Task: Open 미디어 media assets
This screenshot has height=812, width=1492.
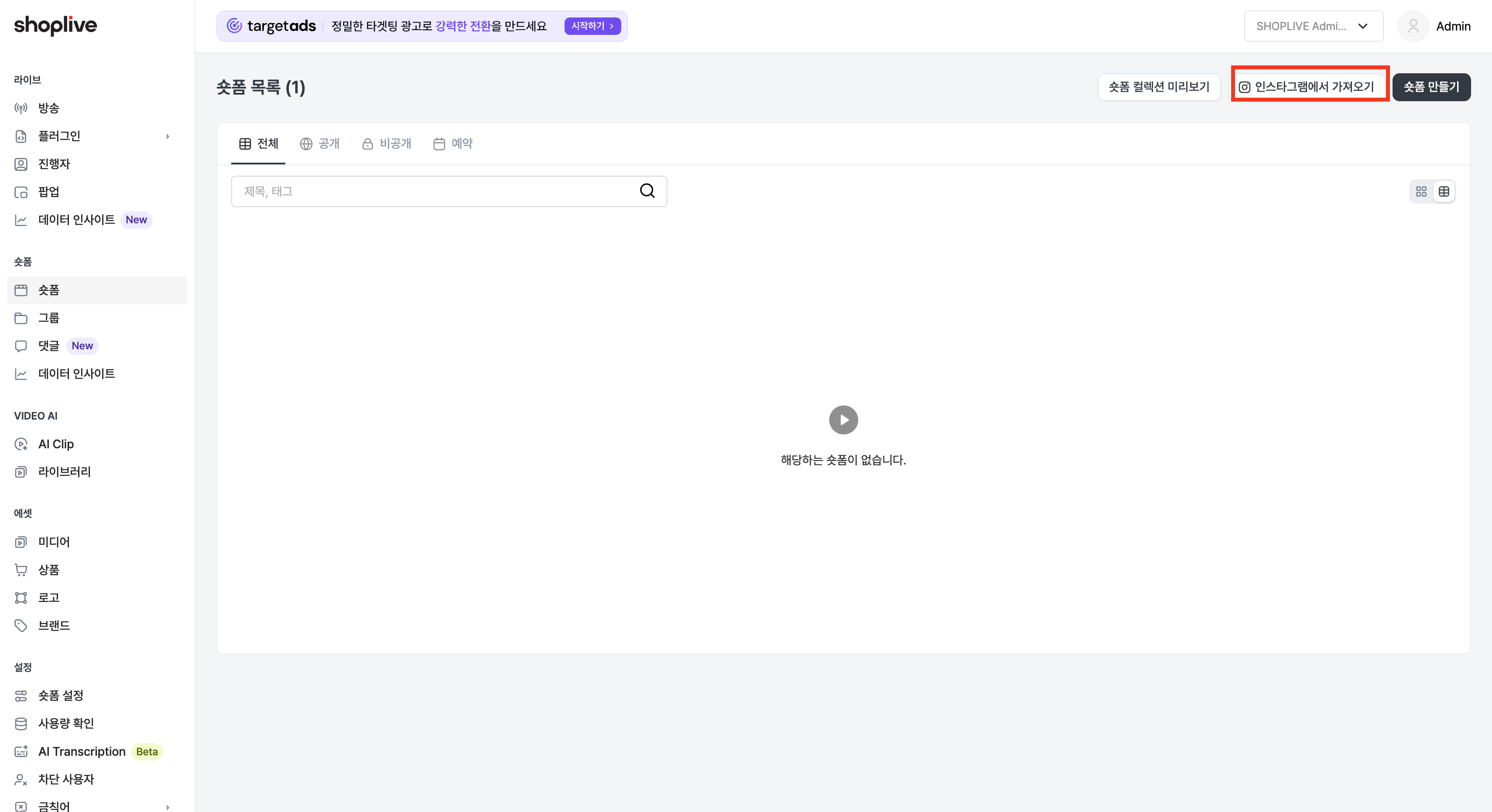Action: pyautogui.click(x=97, y=542)
